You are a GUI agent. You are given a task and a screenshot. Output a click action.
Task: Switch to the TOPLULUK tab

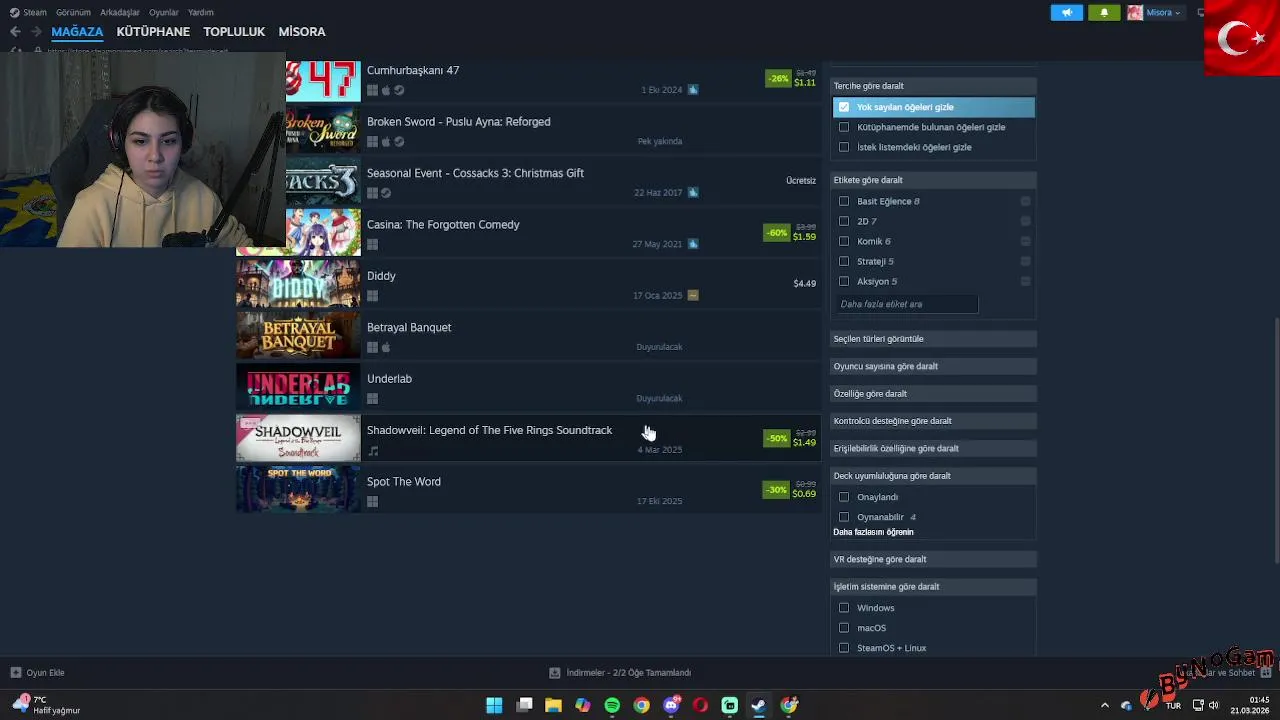pos(234,32)
